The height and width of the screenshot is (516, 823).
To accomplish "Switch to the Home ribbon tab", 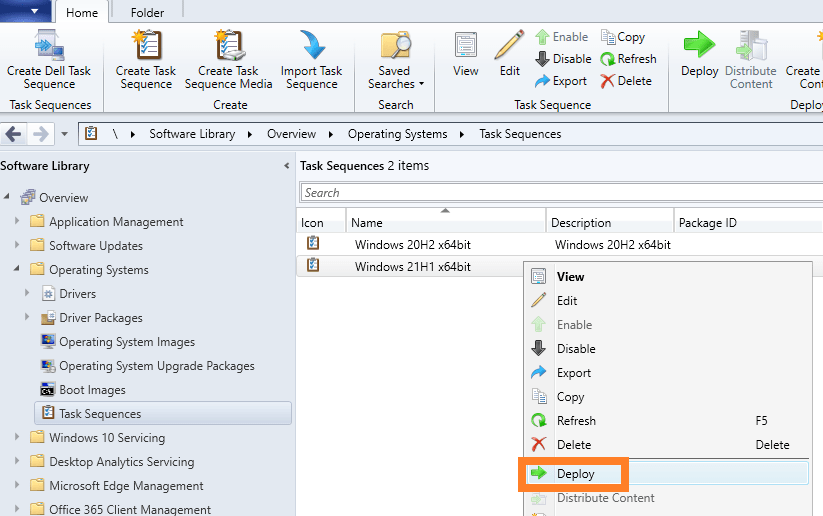I will (x=82, y=13).
